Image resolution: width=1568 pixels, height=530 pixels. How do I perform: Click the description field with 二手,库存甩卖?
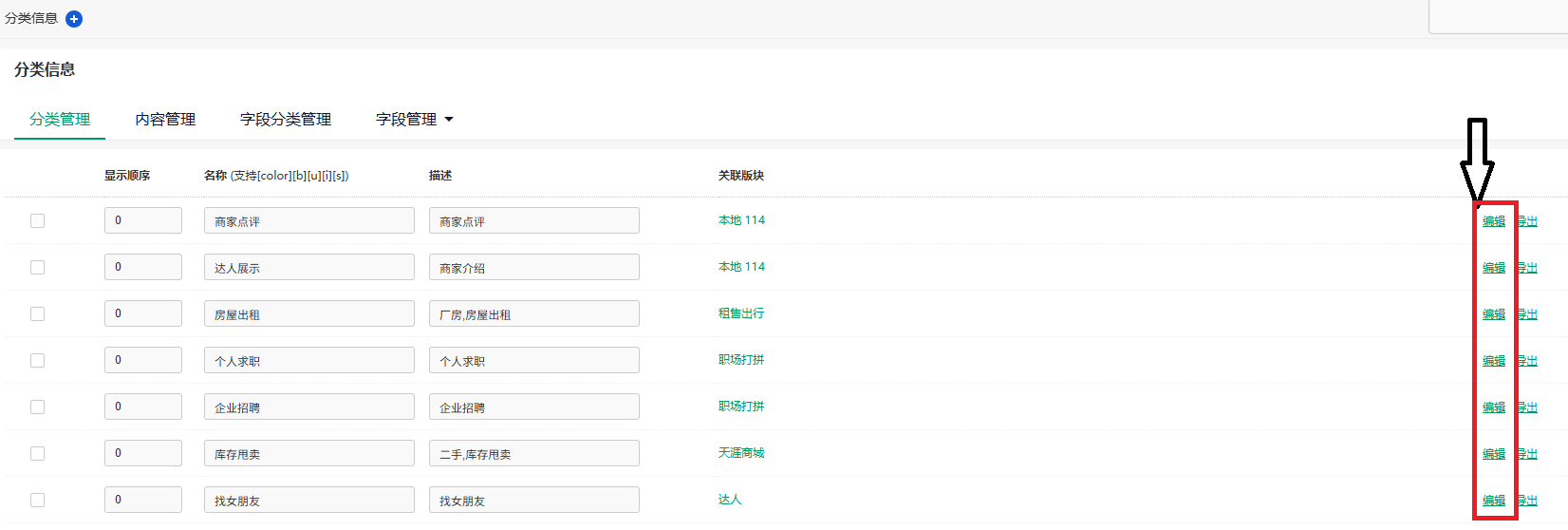point(533,453)
